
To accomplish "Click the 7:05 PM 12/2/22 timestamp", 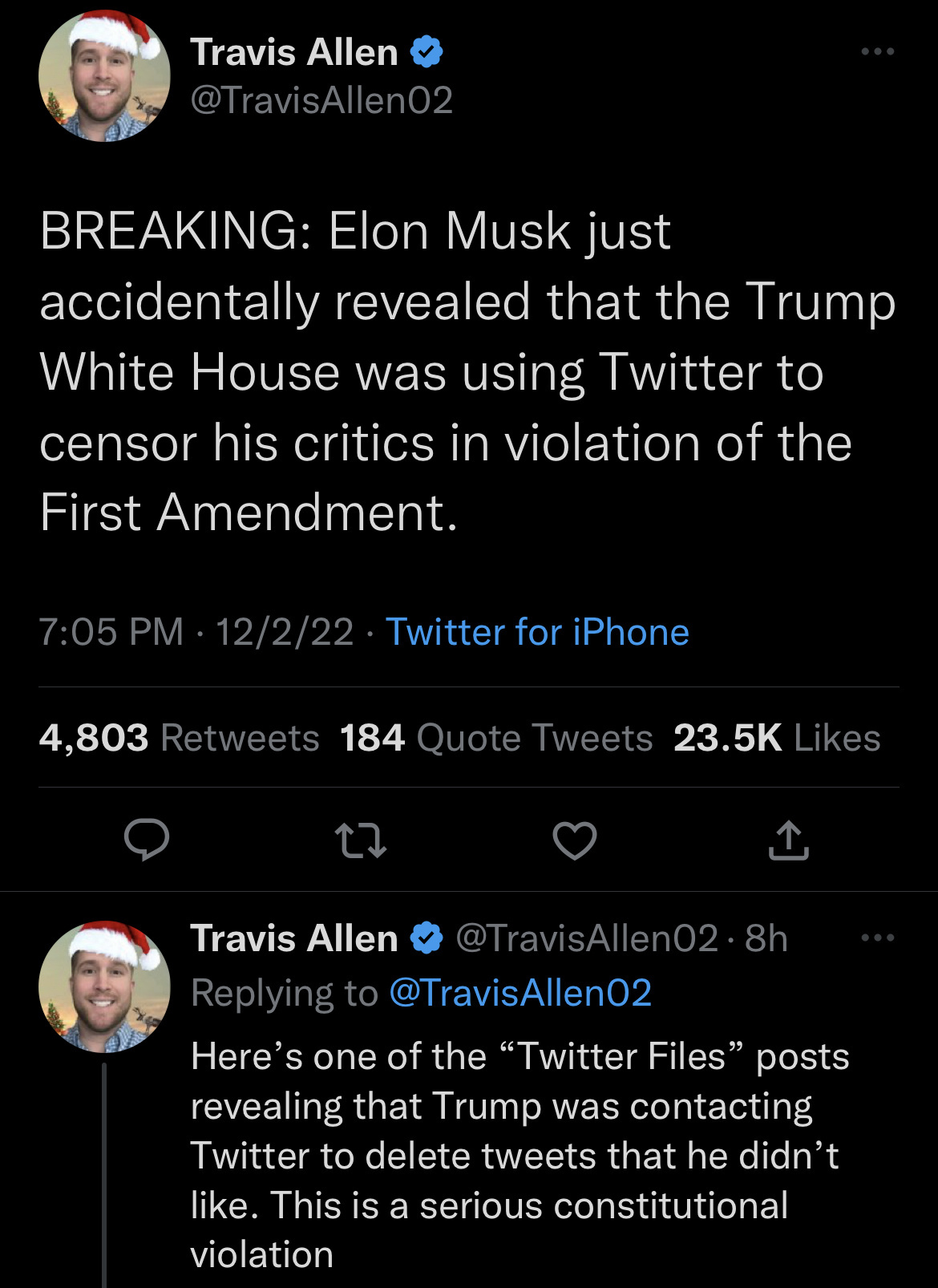I will (x=196, y=632).
